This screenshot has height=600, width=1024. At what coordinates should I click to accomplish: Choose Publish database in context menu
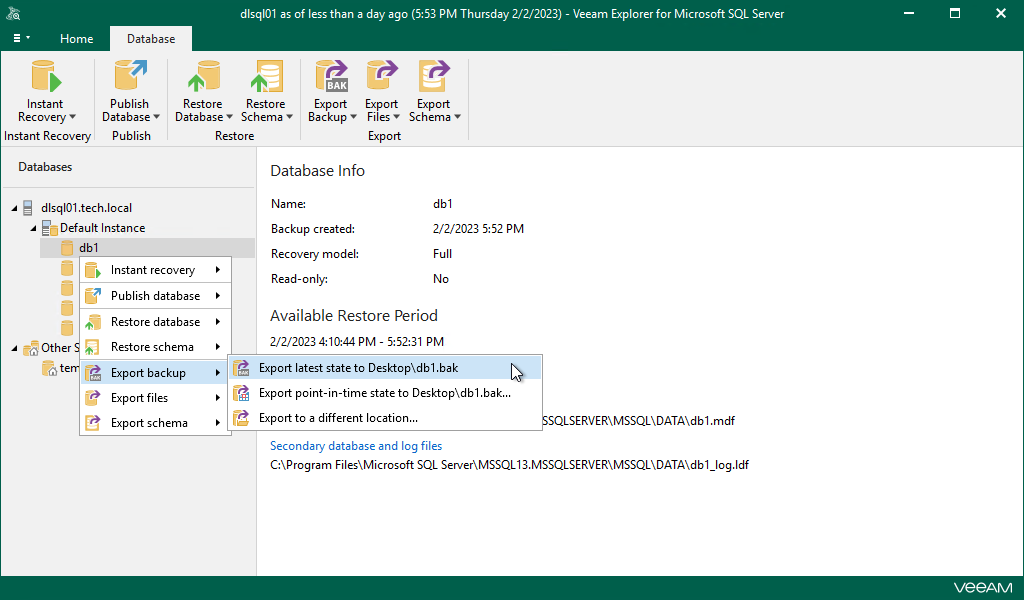tap(155, 296)
